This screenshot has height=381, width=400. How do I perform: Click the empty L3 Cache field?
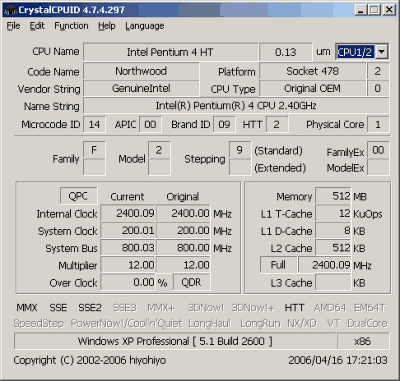point(333,283)
